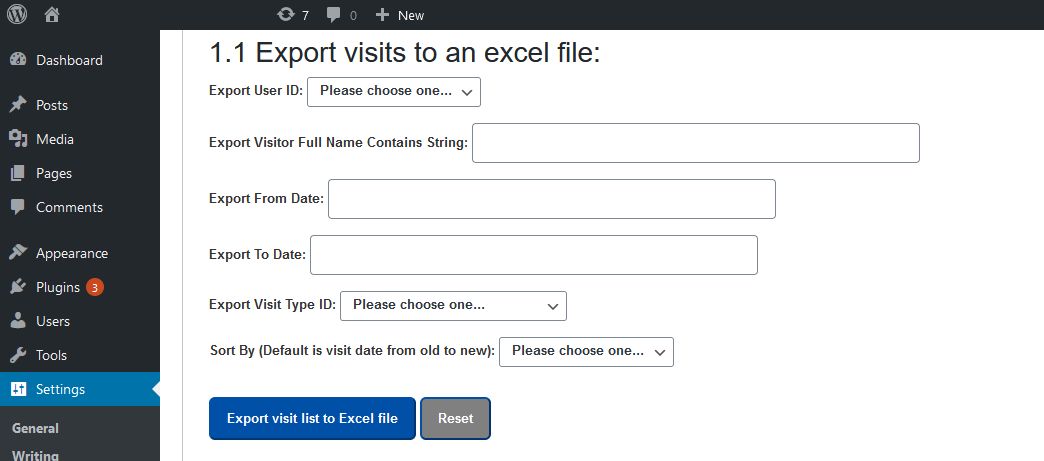Open the updates icon showing 7
Viewport: 1044px width, 461px height.
coord(286,15)
